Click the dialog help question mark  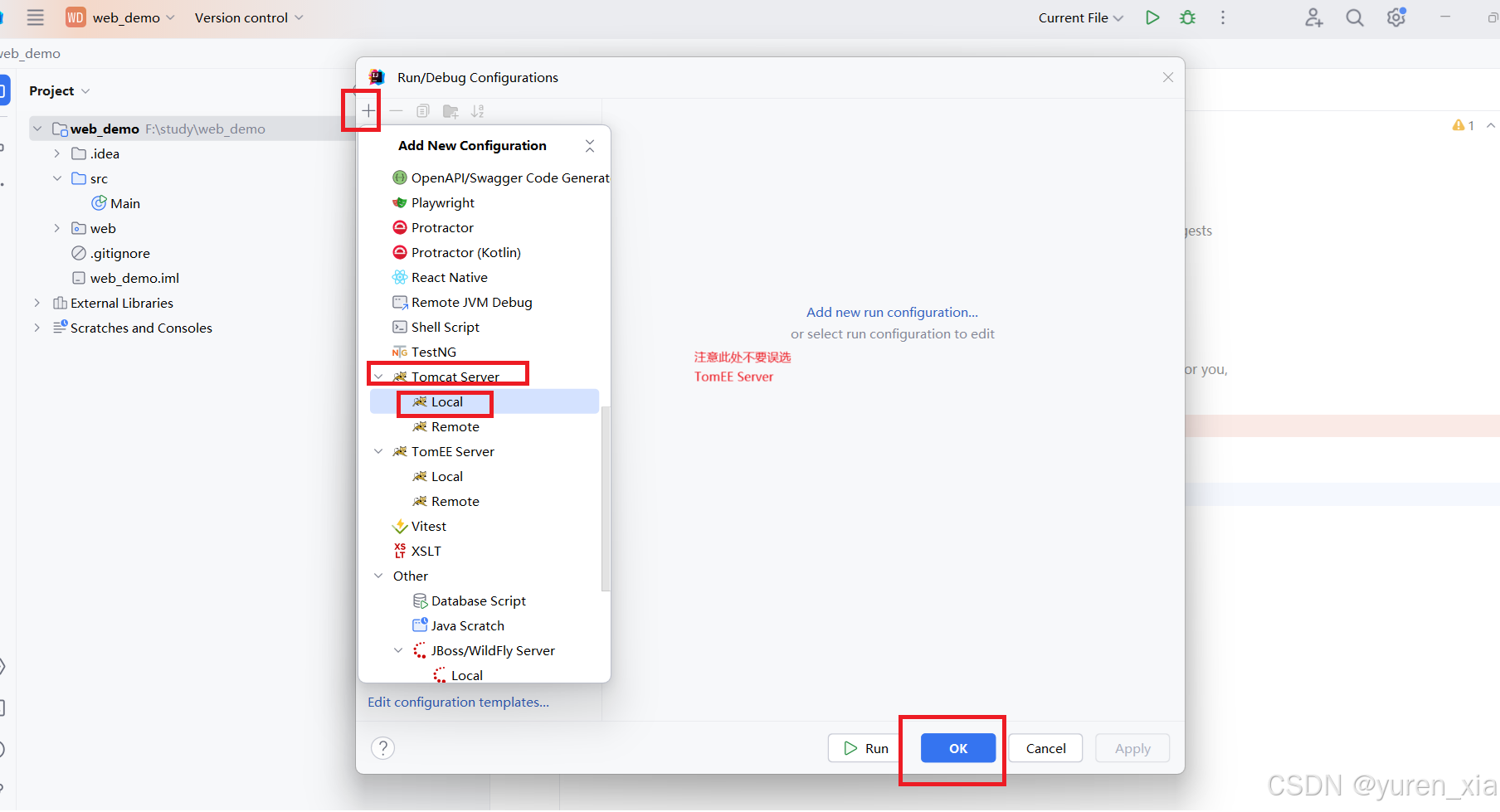[x=382, y=748]
